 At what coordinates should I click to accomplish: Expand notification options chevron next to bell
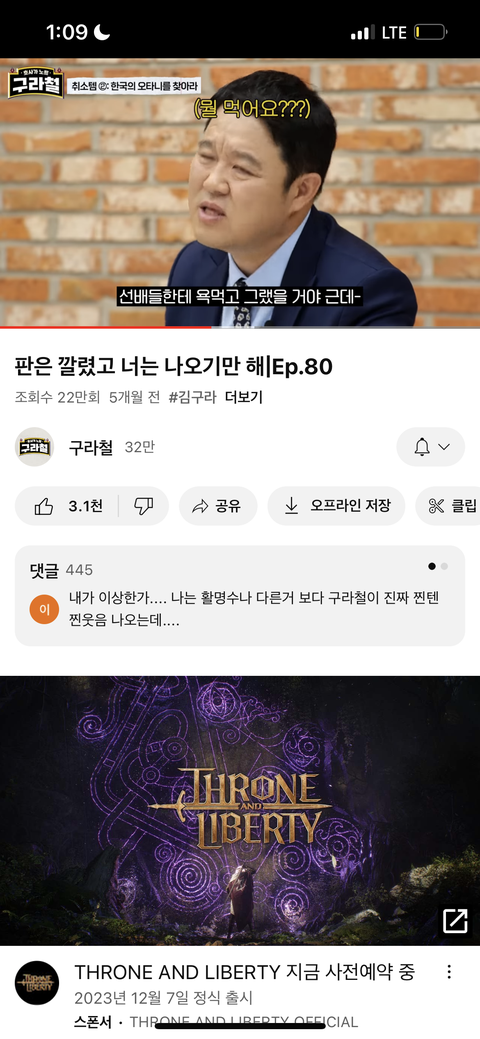(x=444, y=447)
